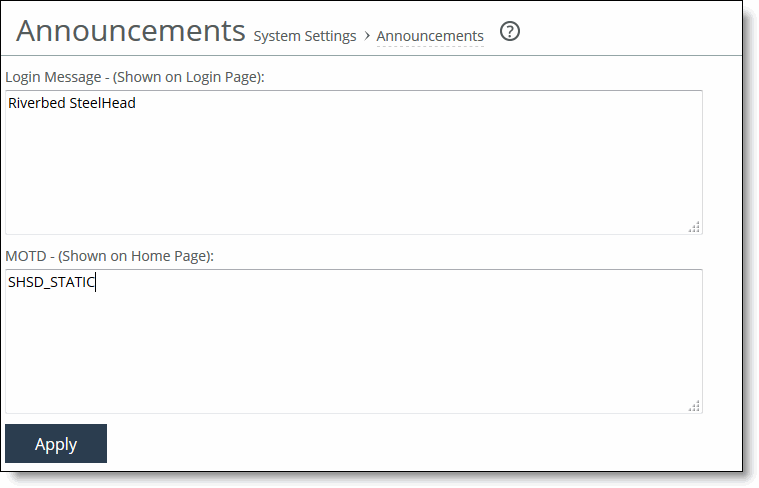Image resolution: width=759 pixels, height=488 pixels.
Task: Place cursor in word SteelHead
Action: point(103,103)
